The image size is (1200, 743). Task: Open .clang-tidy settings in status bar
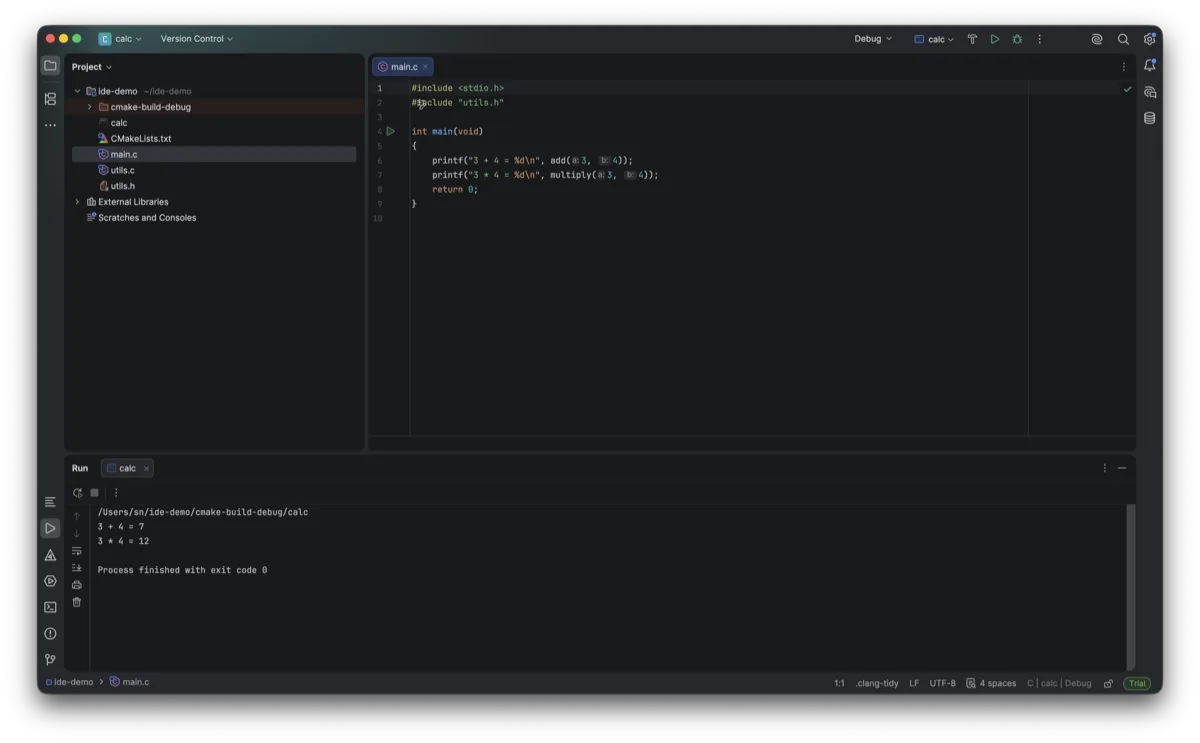click(877, 684)
